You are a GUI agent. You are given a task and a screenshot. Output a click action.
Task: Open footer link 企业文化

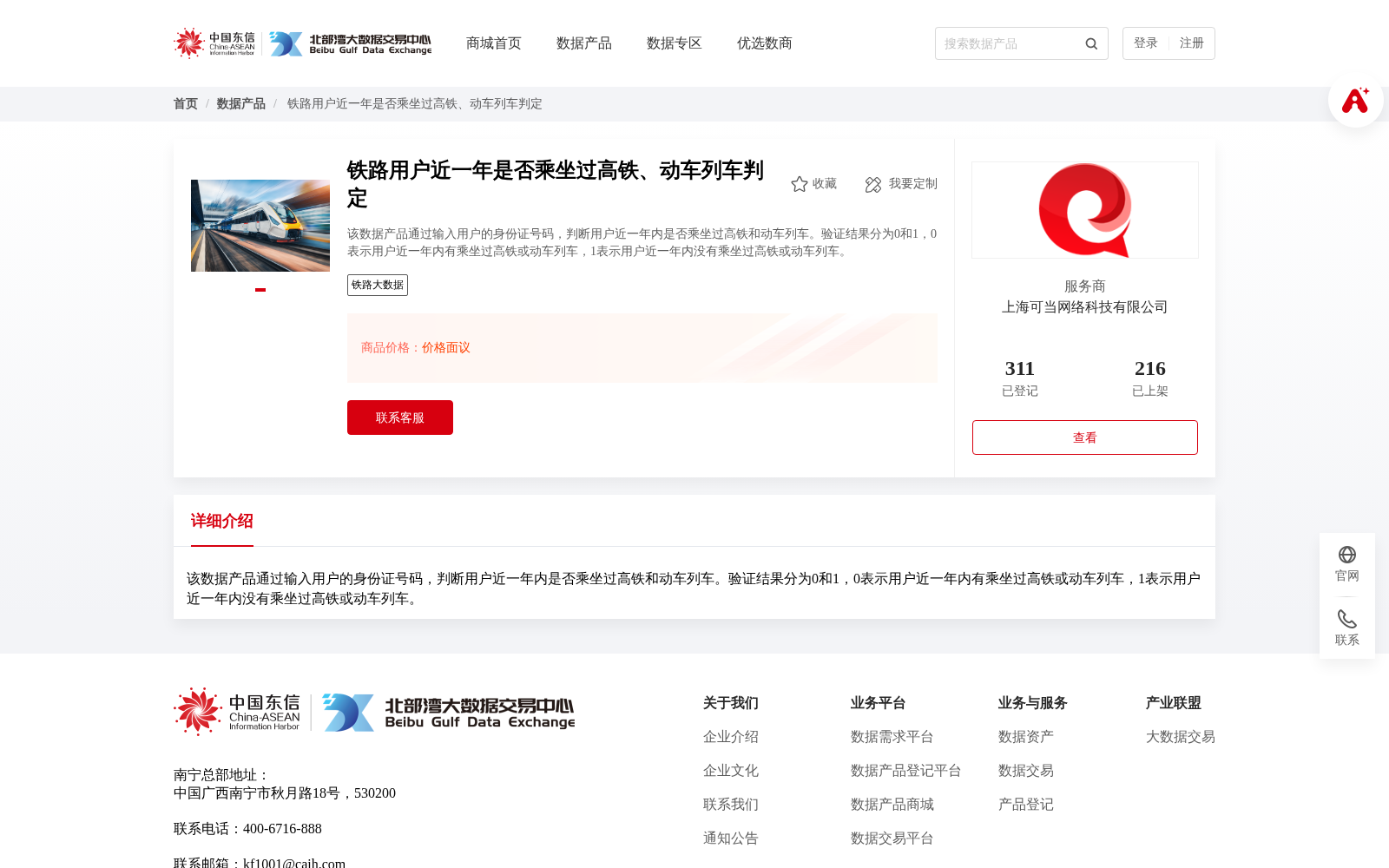tap(731, 771)
